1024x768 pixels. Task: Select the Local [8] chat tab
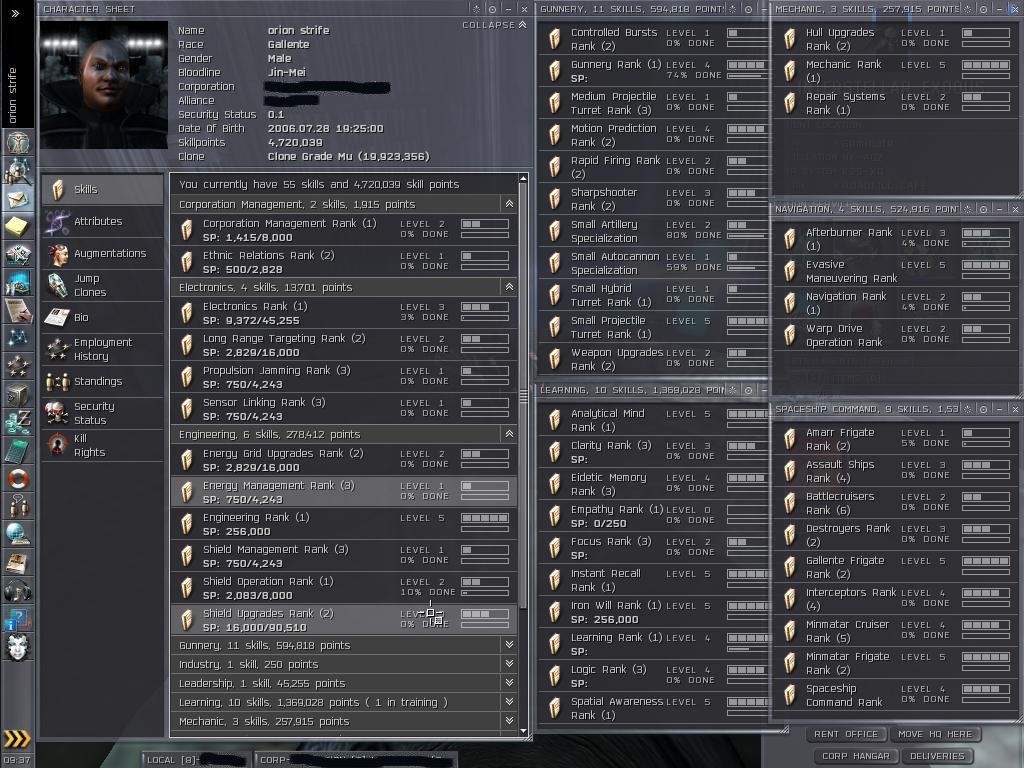click(x=195, y=760)
